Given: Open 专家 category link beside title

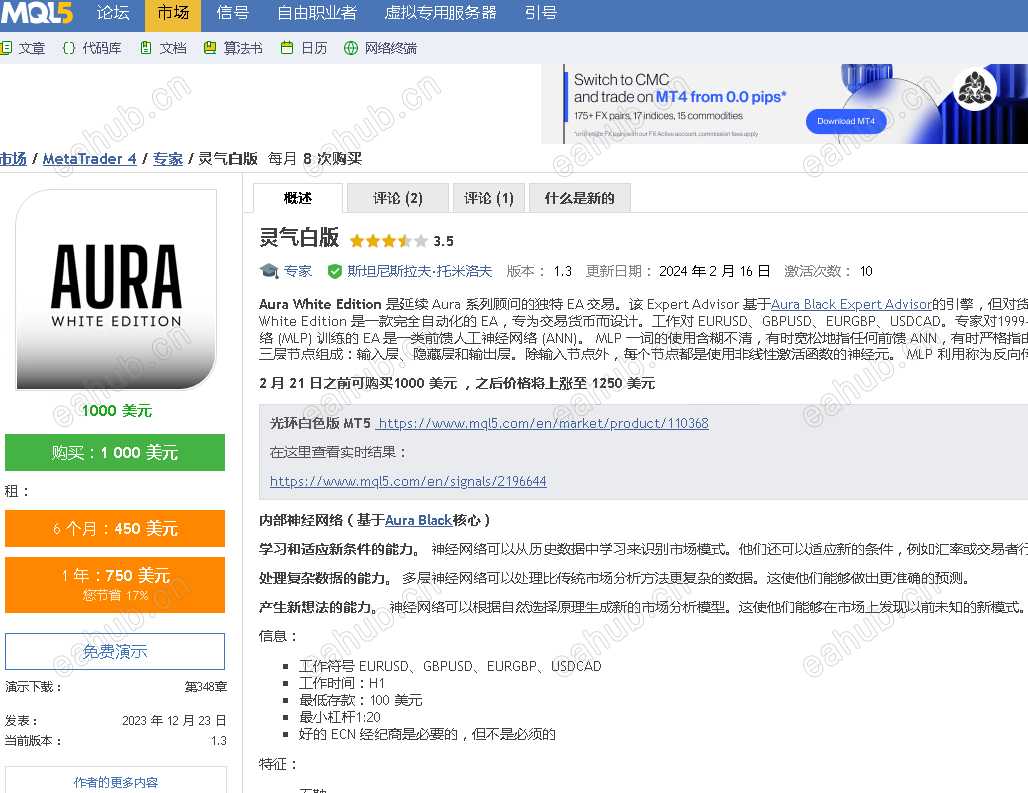Looking at the screenshot, I should [x=298, y=271].
